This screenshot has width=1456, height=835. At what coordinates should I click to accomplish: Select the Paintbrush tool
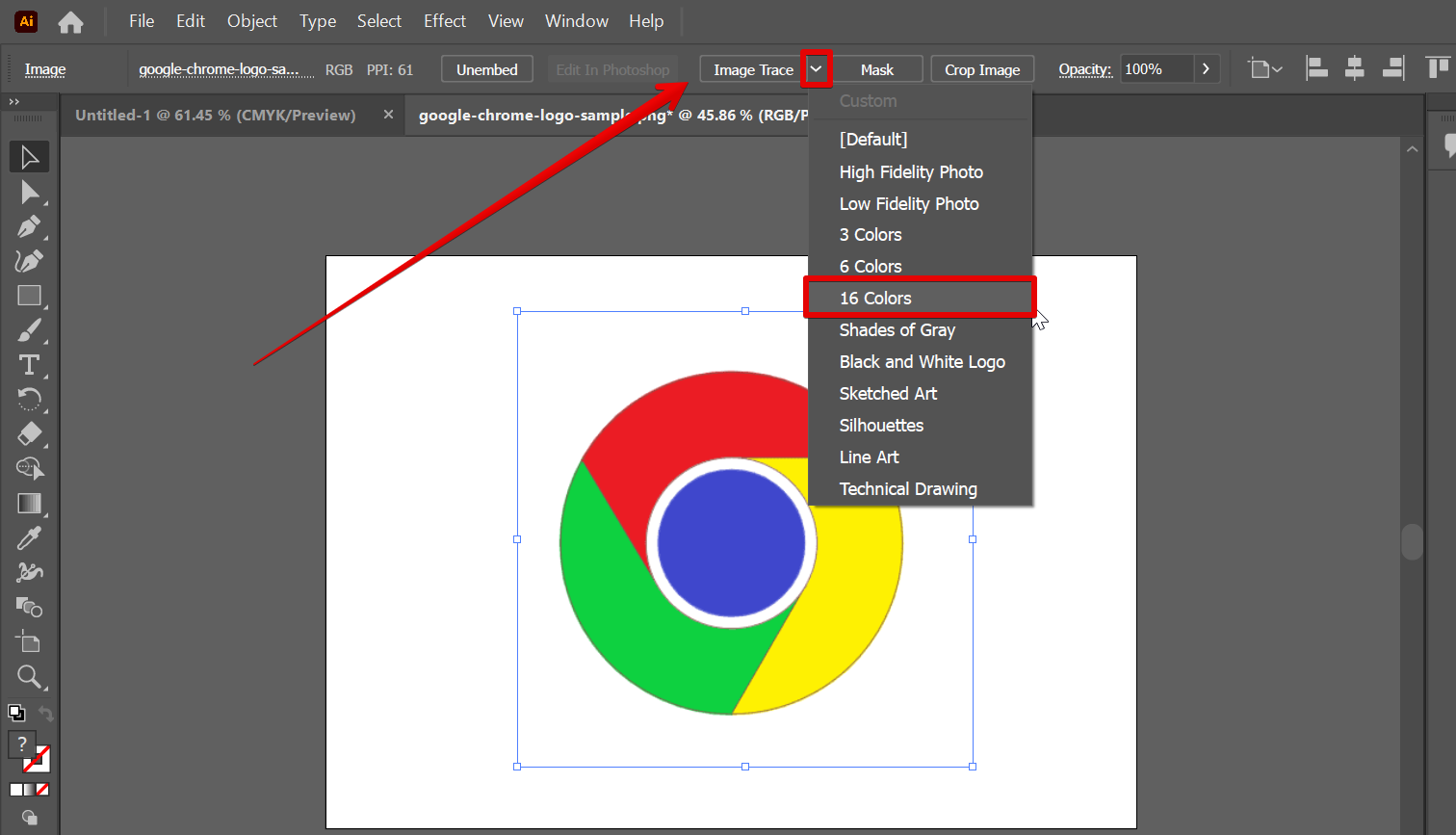[29, 330]
